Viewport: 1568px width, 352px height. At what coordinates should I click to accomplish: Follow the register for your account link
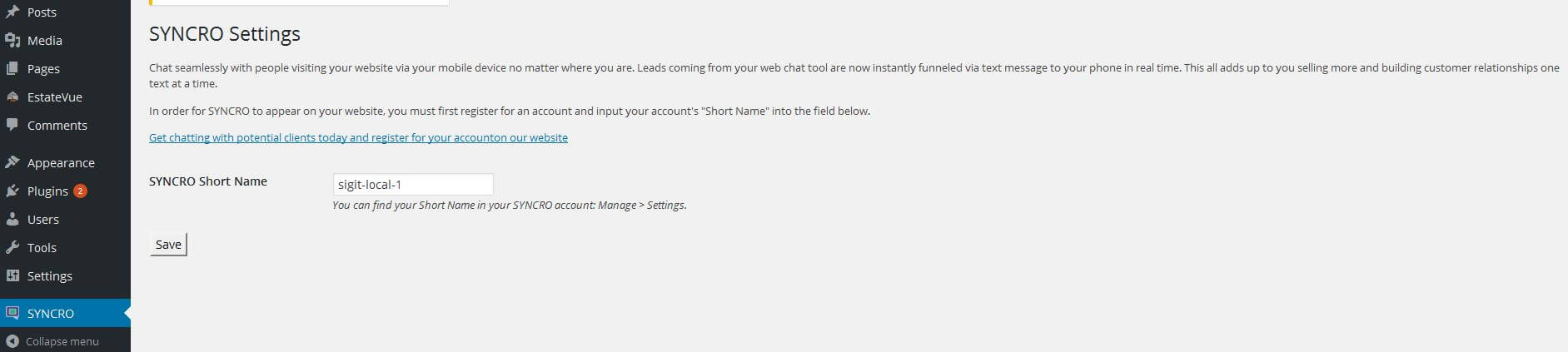click(358, 137)
